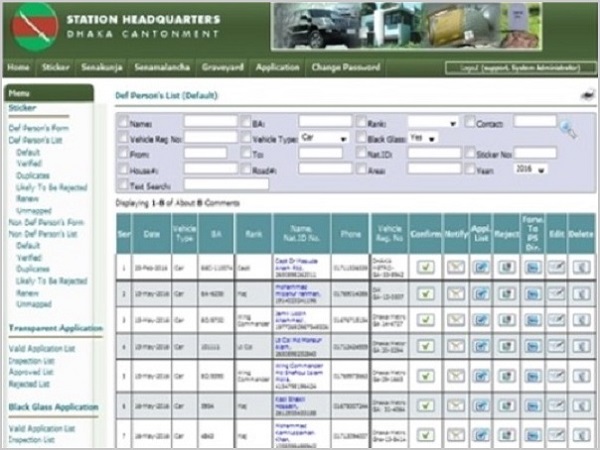Screen dimensions: 600x450
Task: Tick the Rank filter checkbox
Action: [361, 122]
